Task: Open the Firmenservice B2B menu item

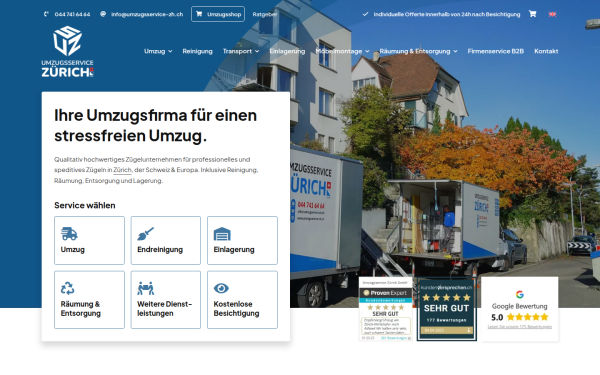Action: click(x=496, y=51)
